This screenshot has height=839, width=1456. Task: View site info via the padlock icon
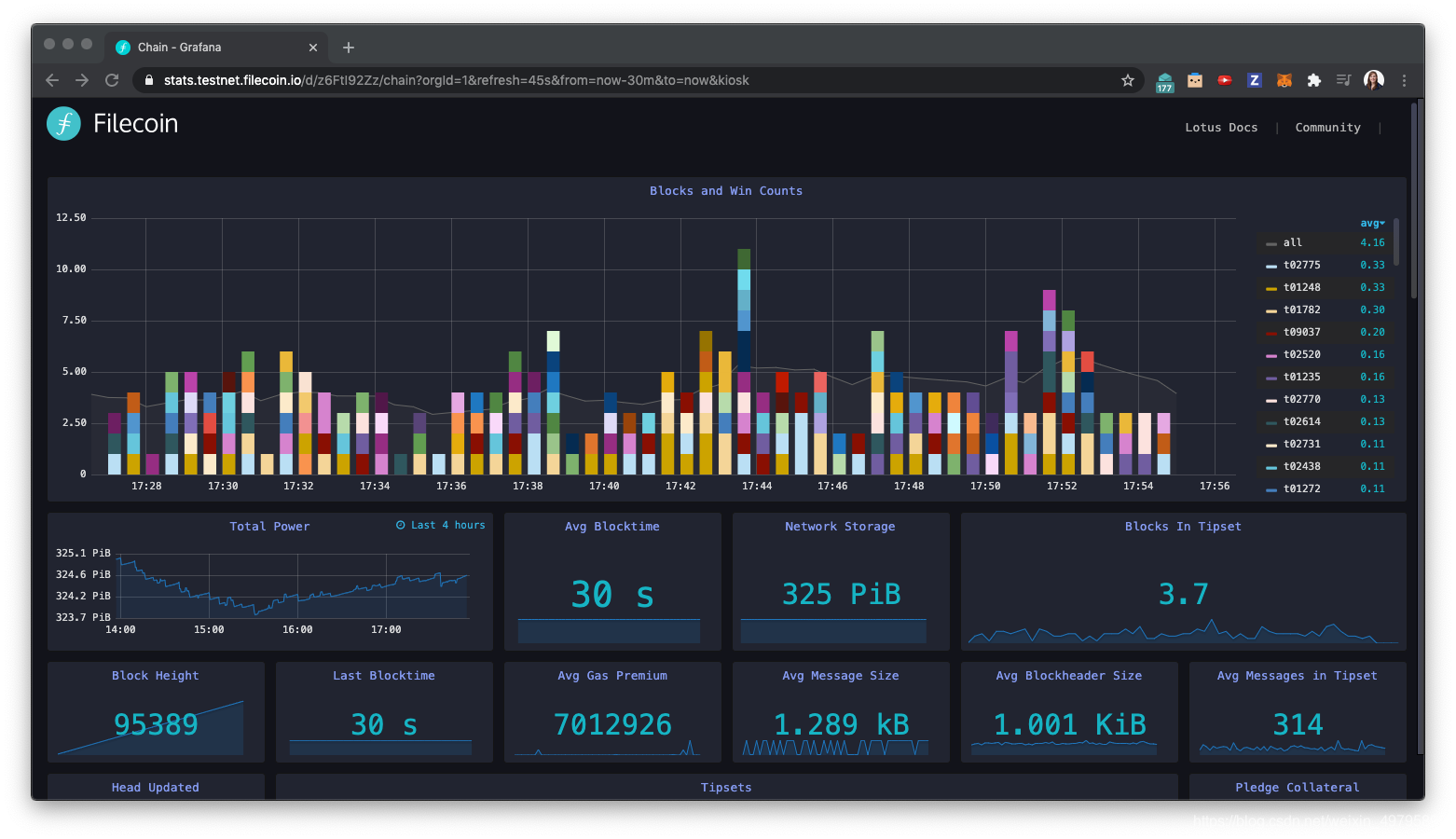coord(149,80)
